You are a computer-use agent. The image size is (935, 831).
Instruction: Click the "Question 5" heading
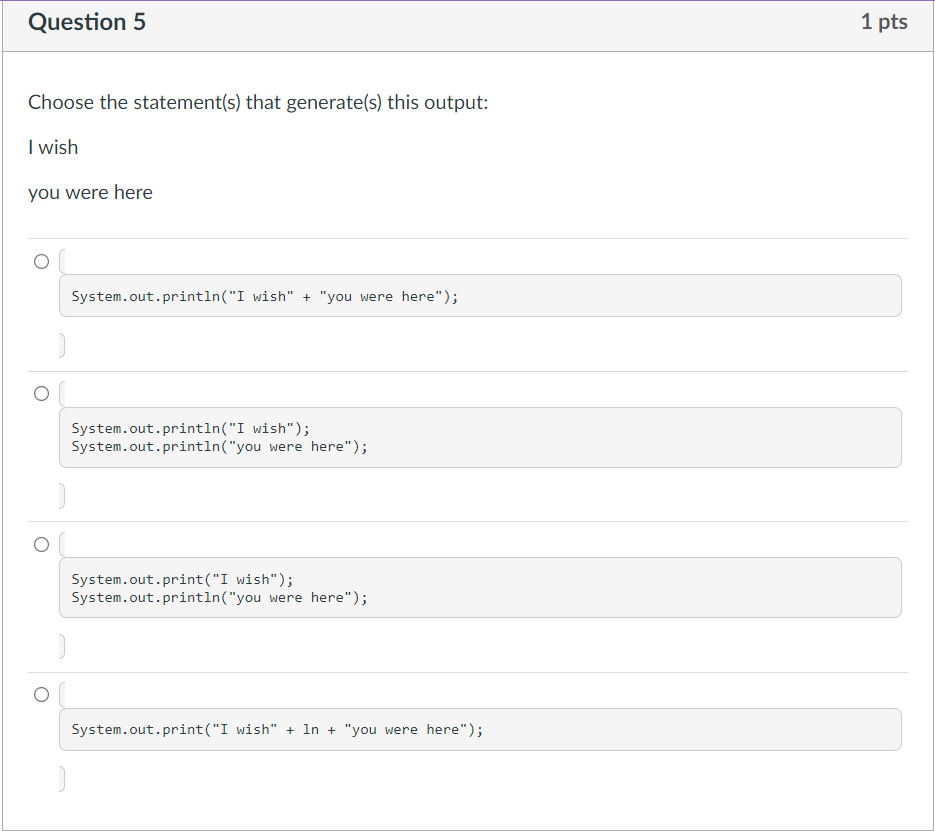87,22
